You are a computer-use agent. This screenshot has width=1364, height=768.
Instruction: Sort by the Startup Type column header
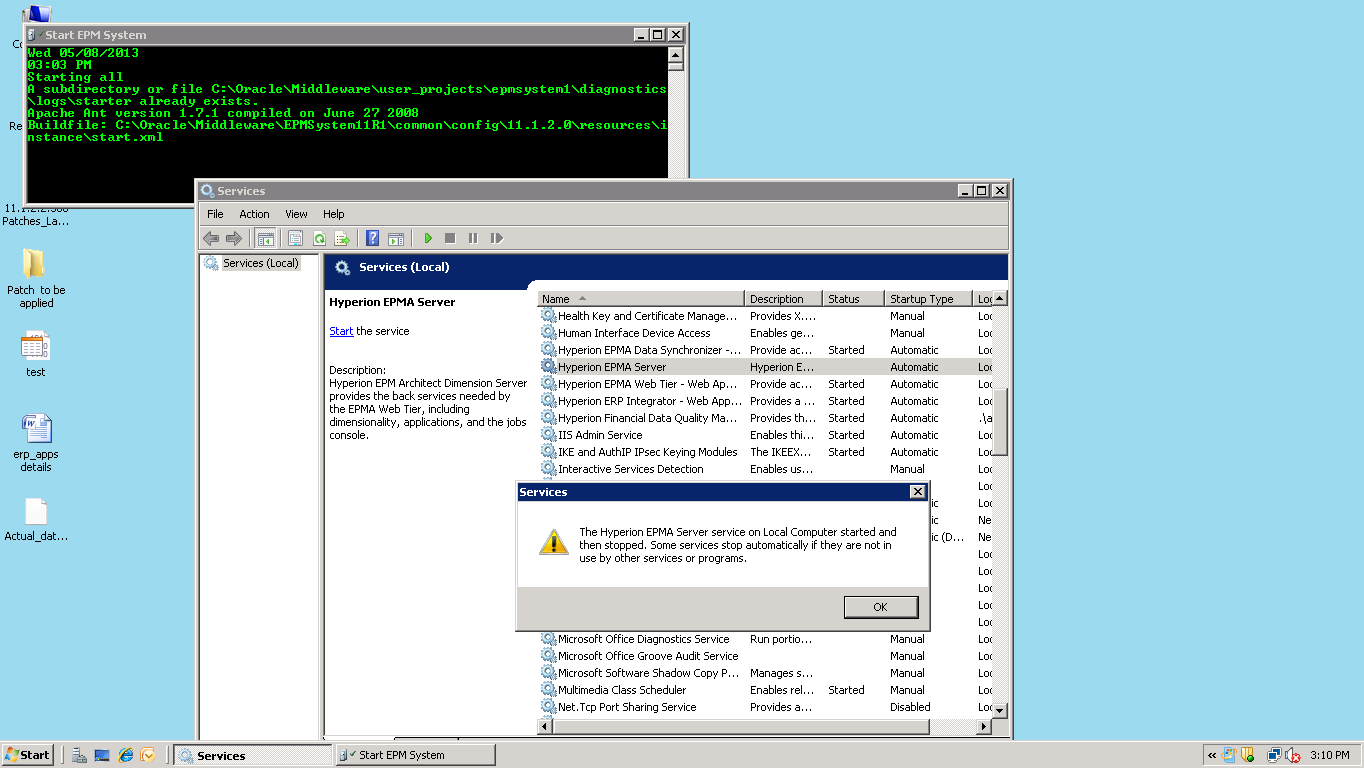tap(930, 299)
